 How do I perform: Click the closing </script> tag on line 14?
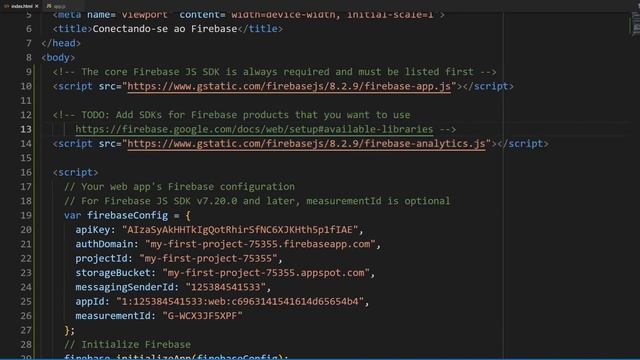(523, 144)
